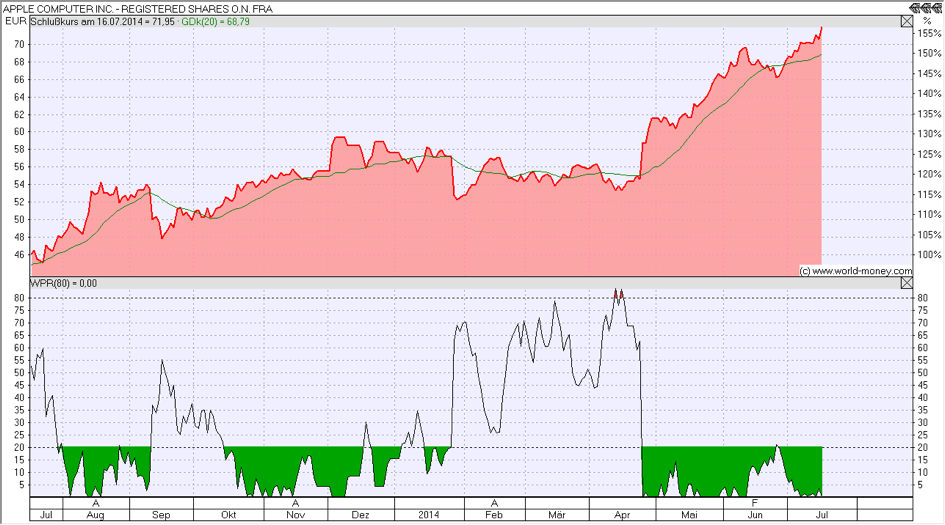The width and height of the screenshot is (945, 525).
Task: Click the rightmost of the three arrow icons
Action: tap(936, 8)
